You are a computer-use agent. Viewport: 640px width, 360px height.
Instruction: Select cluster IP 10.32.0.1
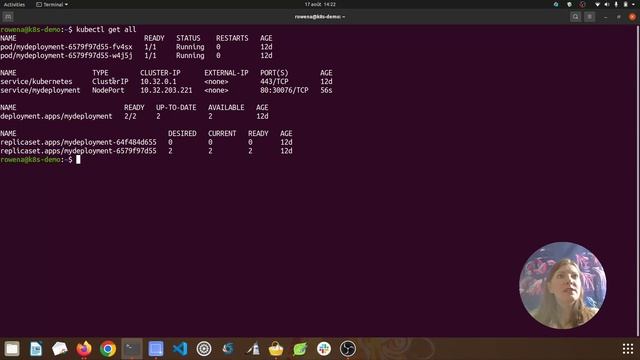point(158,82)
